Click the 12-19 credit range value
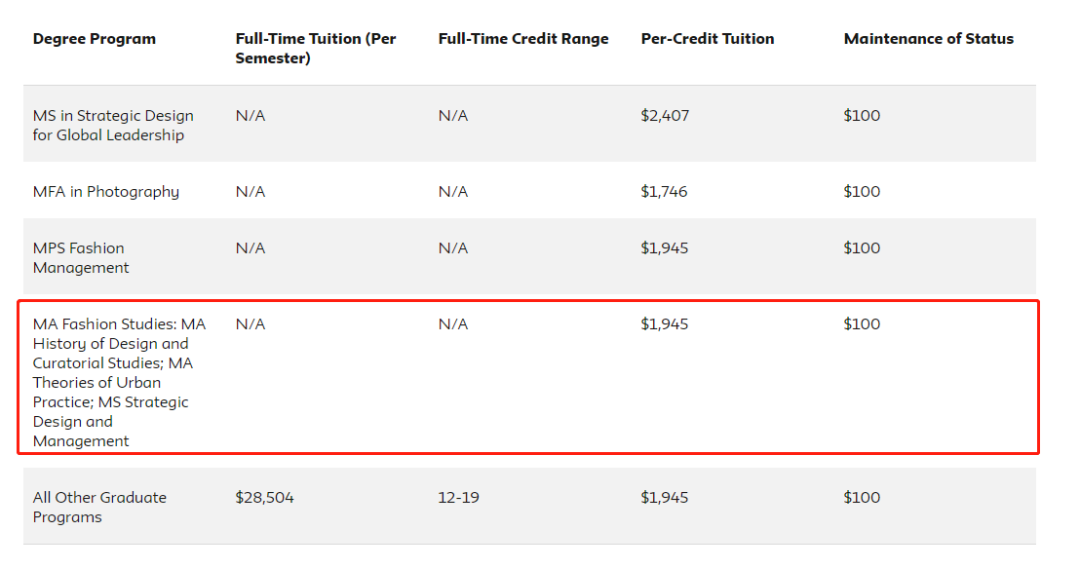This screenshot has height=569, width=1080. point(458,498)
